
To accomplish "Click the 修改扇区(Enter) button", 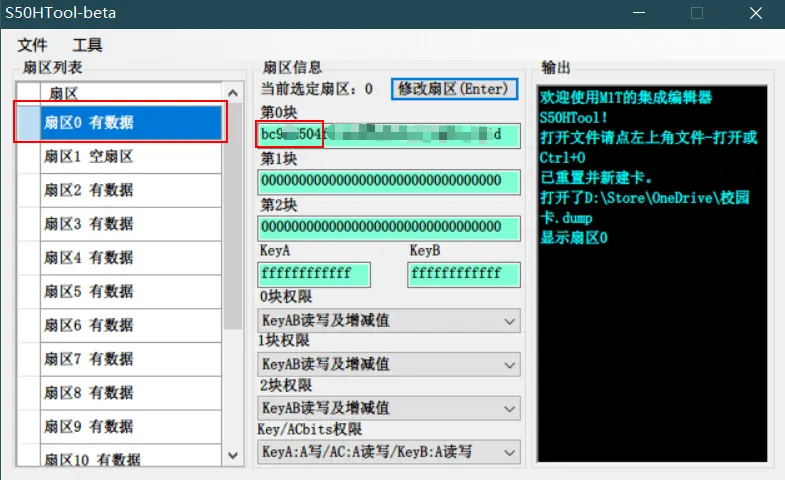I will pos(453,89).
